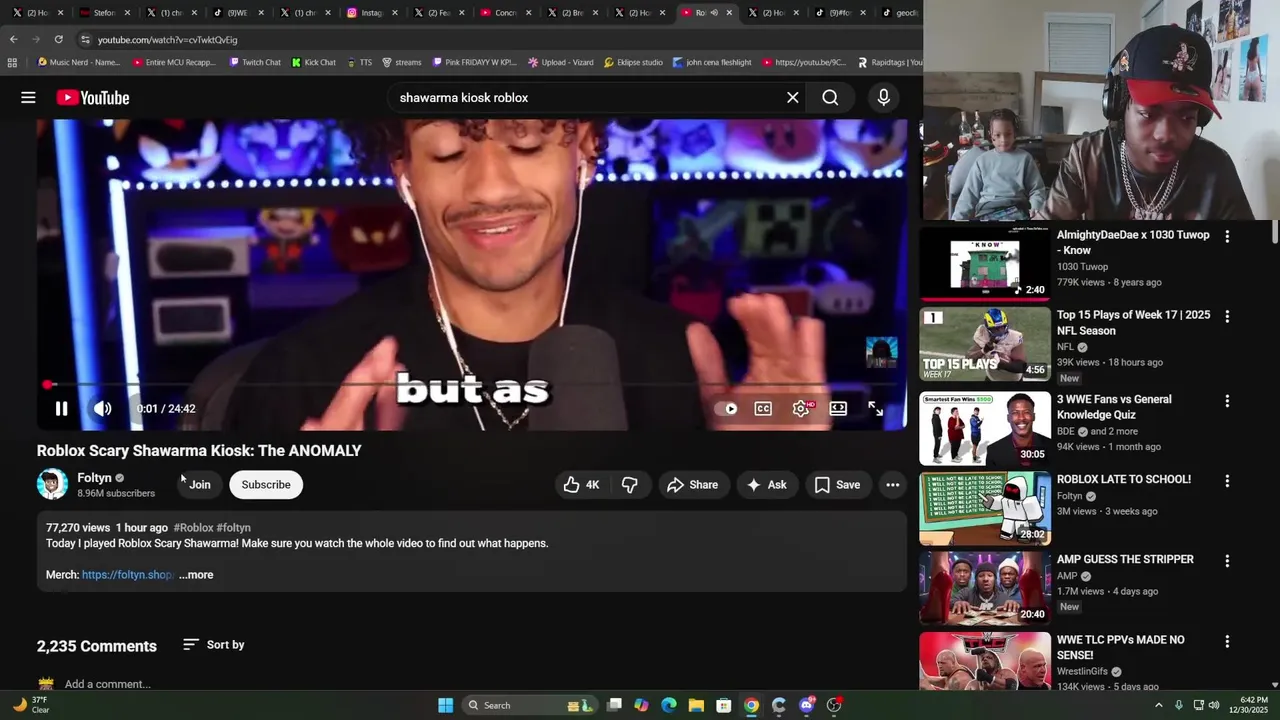1280x720 pixels.
Task: Open the YouTube guide hamburger menu
Action: pyautogui.click(x=28, y=97)
